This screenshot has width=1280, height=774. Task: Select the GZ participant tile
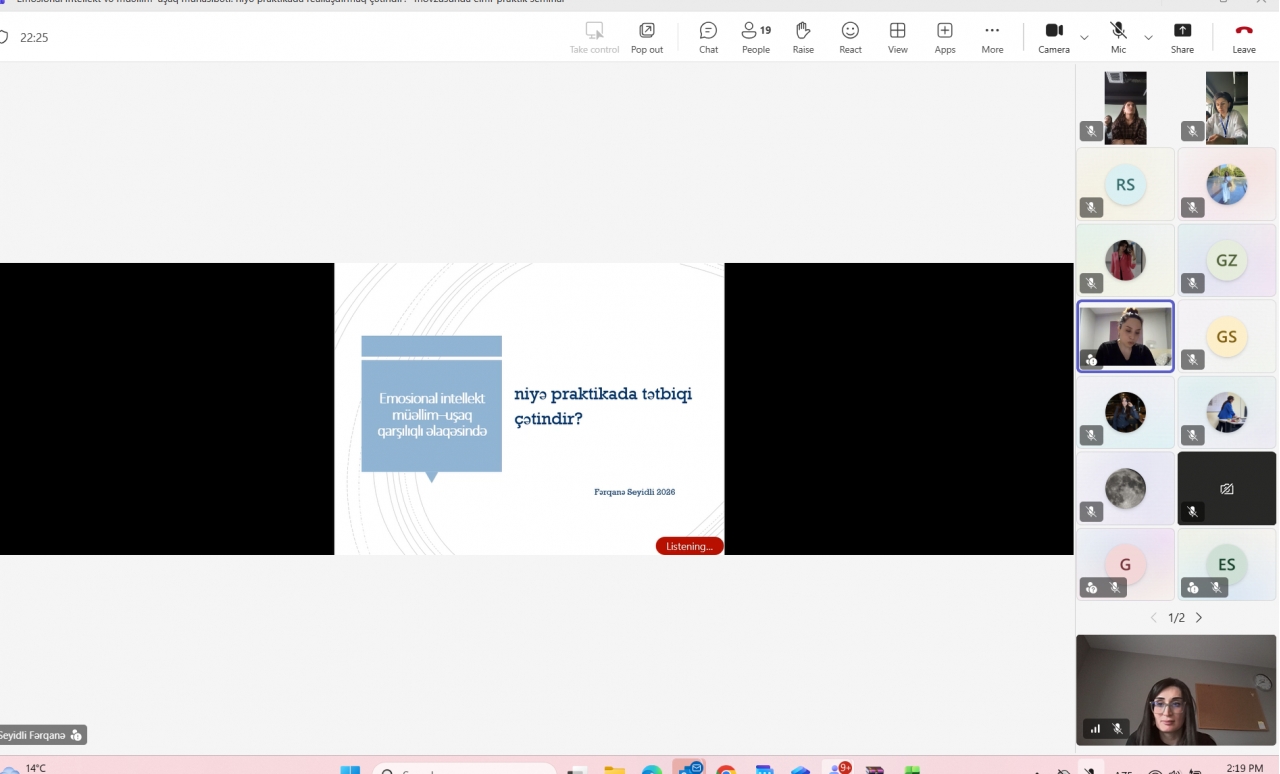[1227, 260]
